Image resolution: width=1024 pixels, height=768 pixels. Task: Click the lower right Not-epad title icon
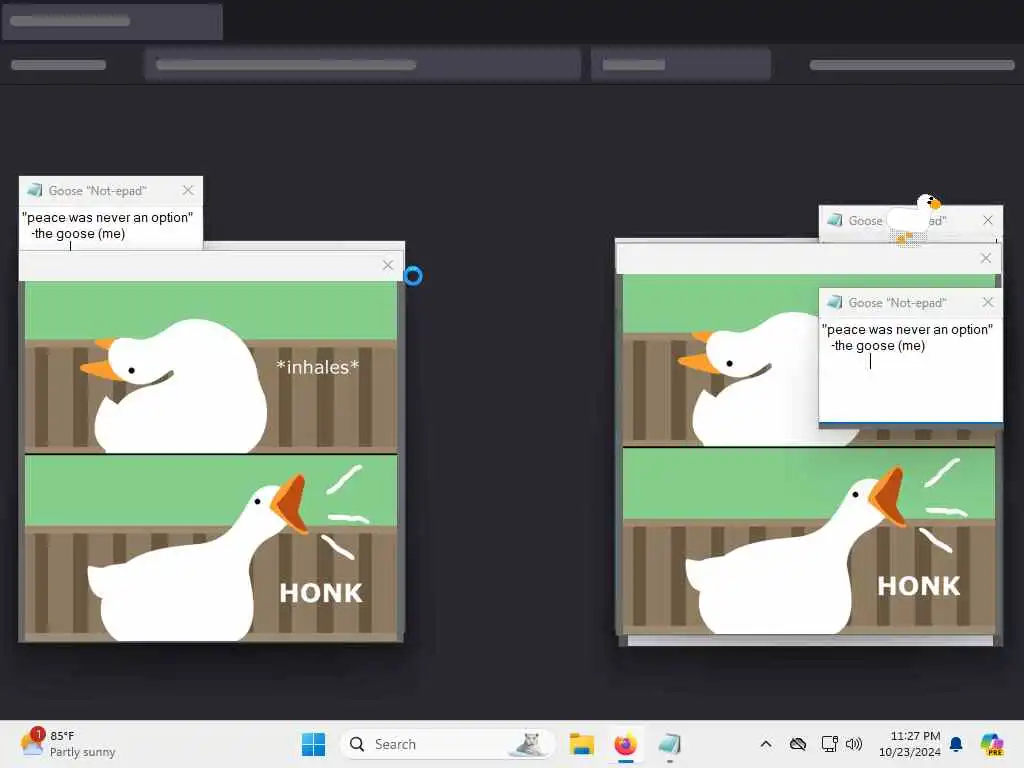pyautogui.click(x=835, y=302)
